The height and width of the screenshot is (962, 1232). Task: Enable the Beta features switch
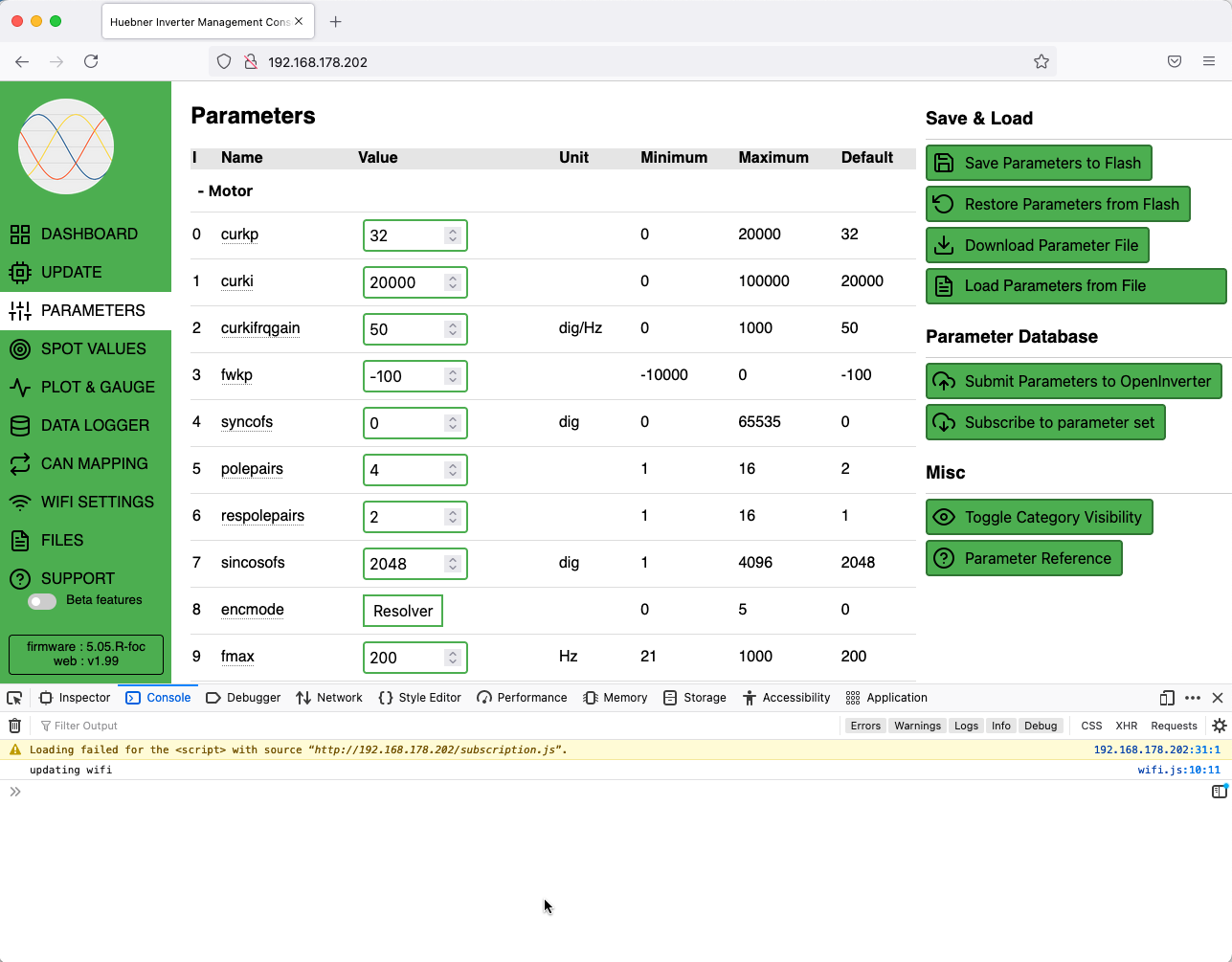42,601
